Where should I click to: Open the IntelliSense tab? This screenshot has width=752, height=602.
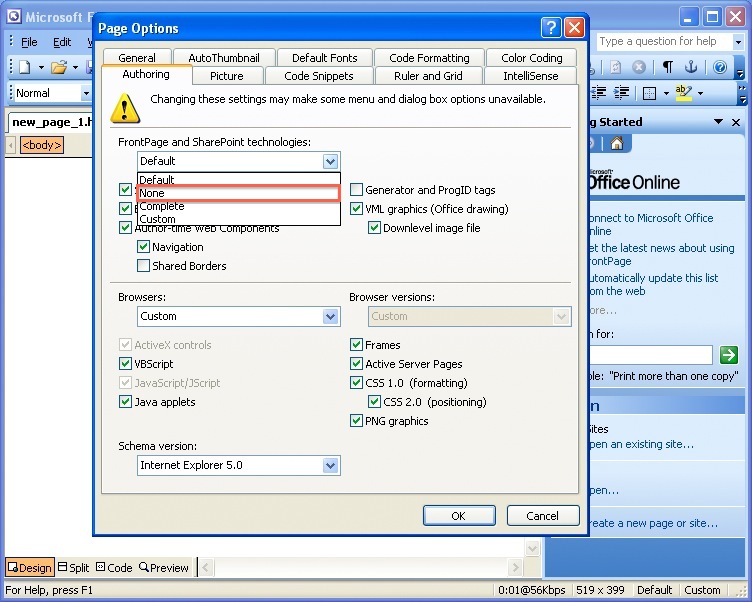click(531, 76)
